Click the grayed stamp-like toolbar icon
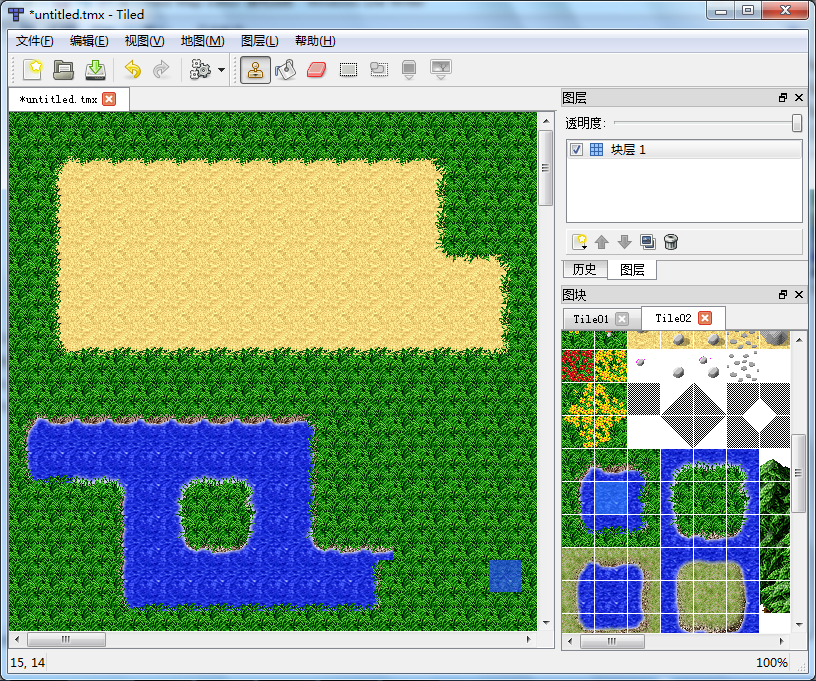 (409, 69)
